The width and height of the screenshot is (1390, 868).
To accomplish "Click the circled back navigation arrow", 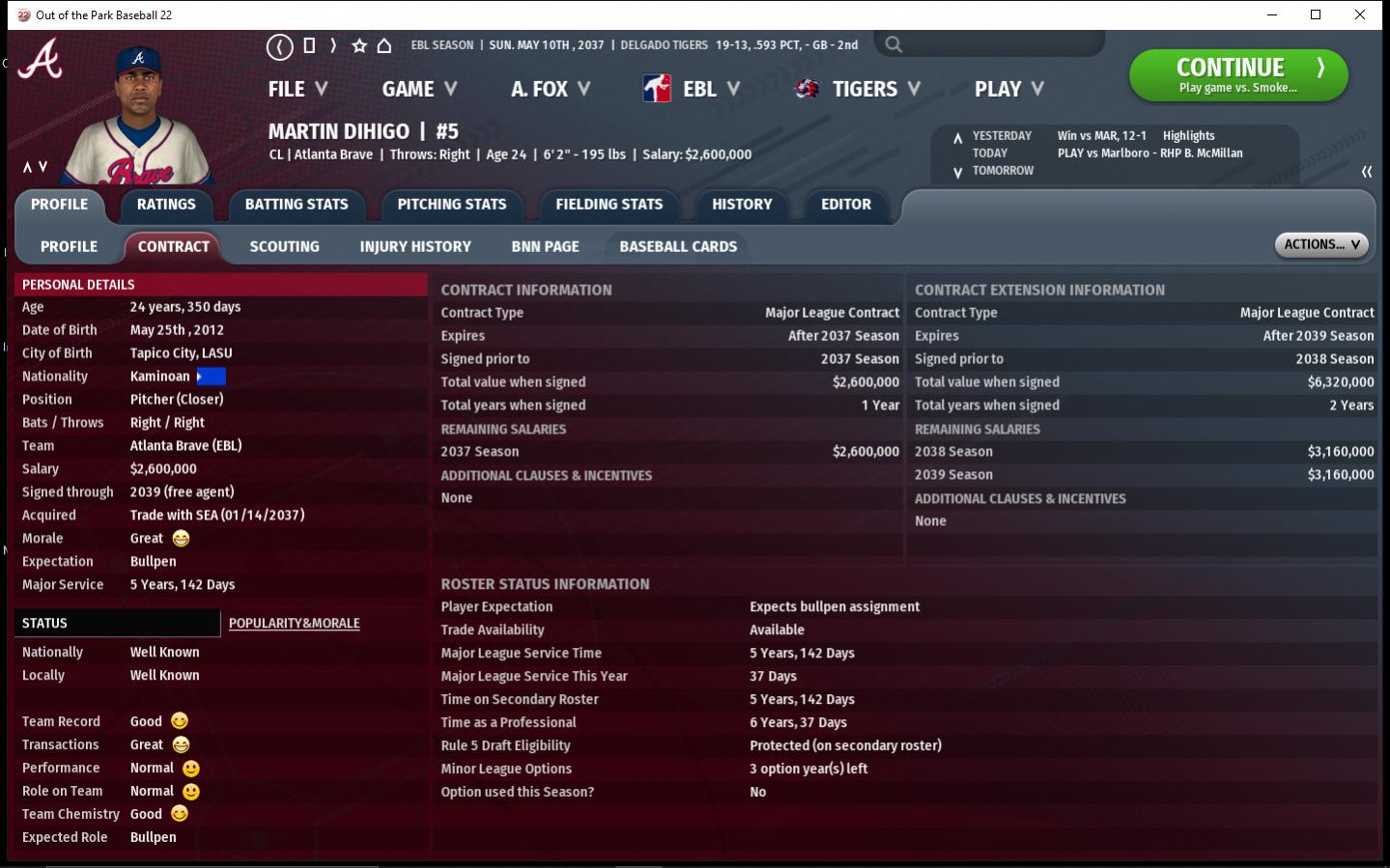I will (279, 46).
